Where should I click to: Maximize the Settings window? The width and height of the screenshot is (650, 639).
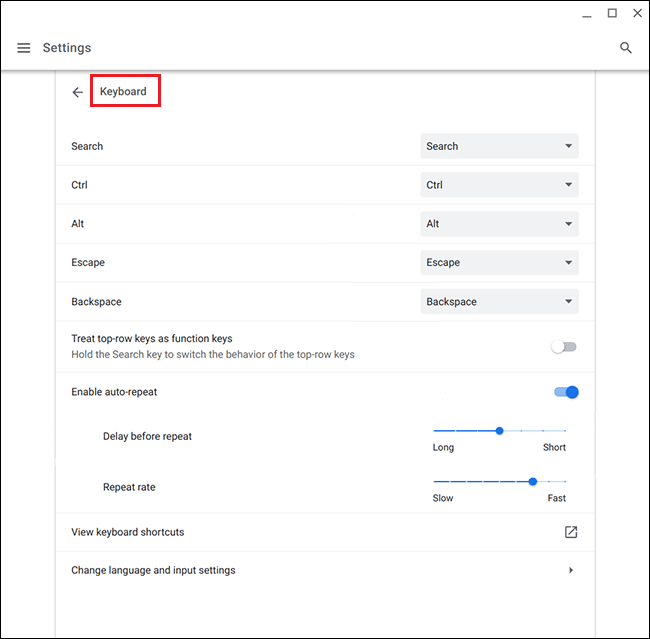(x=612, y=13)
